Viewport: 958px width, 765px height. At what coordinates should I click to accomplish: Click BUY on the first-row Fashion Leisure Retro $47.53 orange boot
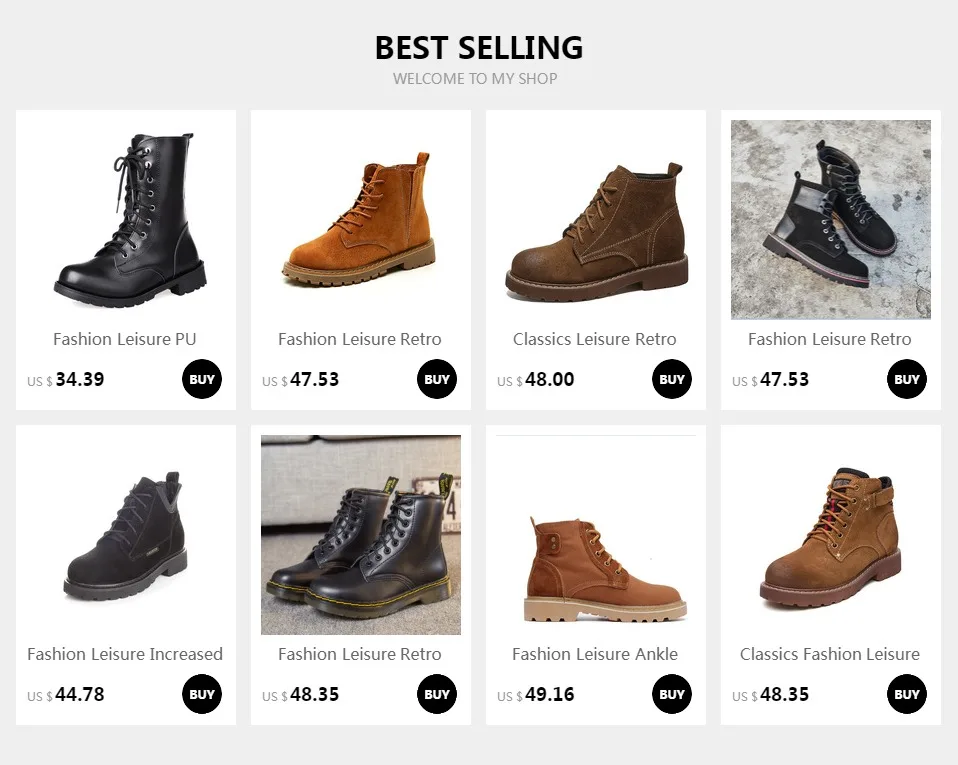437,379
